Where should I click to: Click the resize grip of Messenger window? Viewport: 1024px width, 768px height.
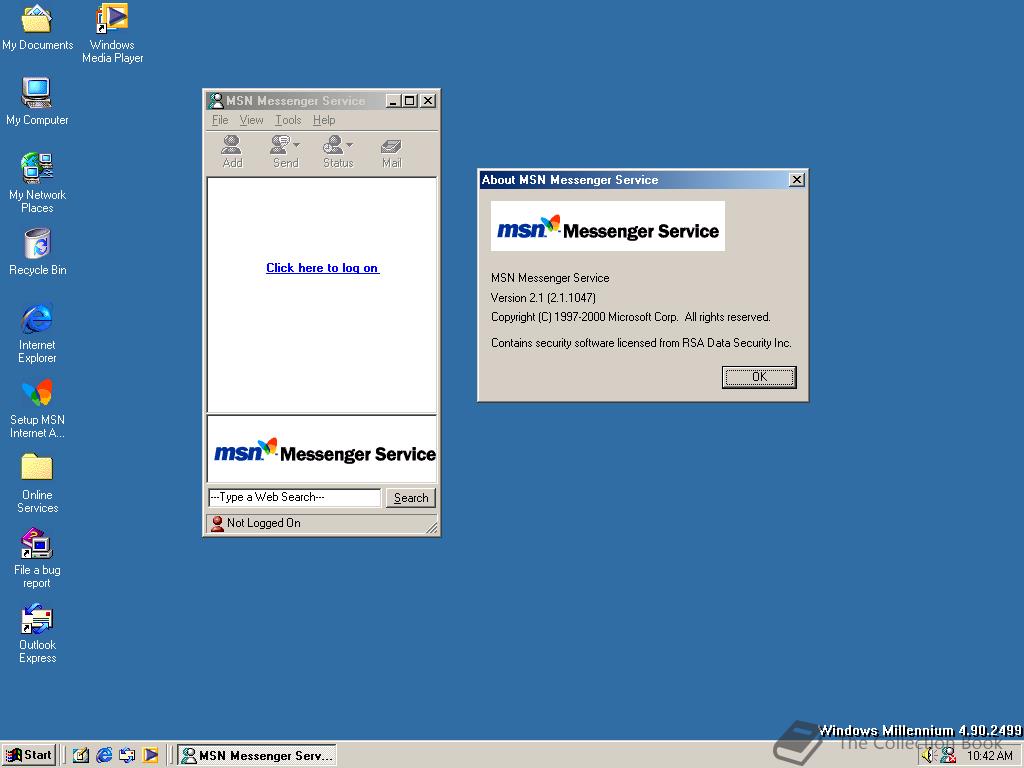[432, 527]
